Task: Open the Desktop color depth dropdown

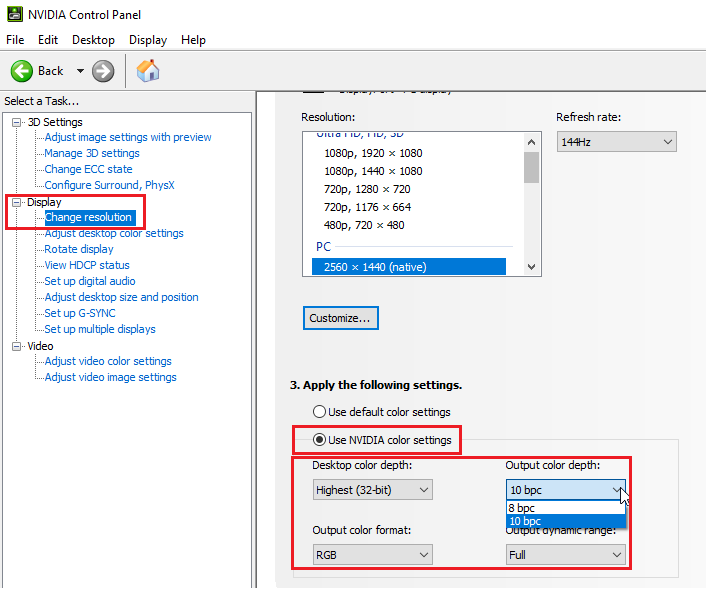Action: click(x=372, y=490)
